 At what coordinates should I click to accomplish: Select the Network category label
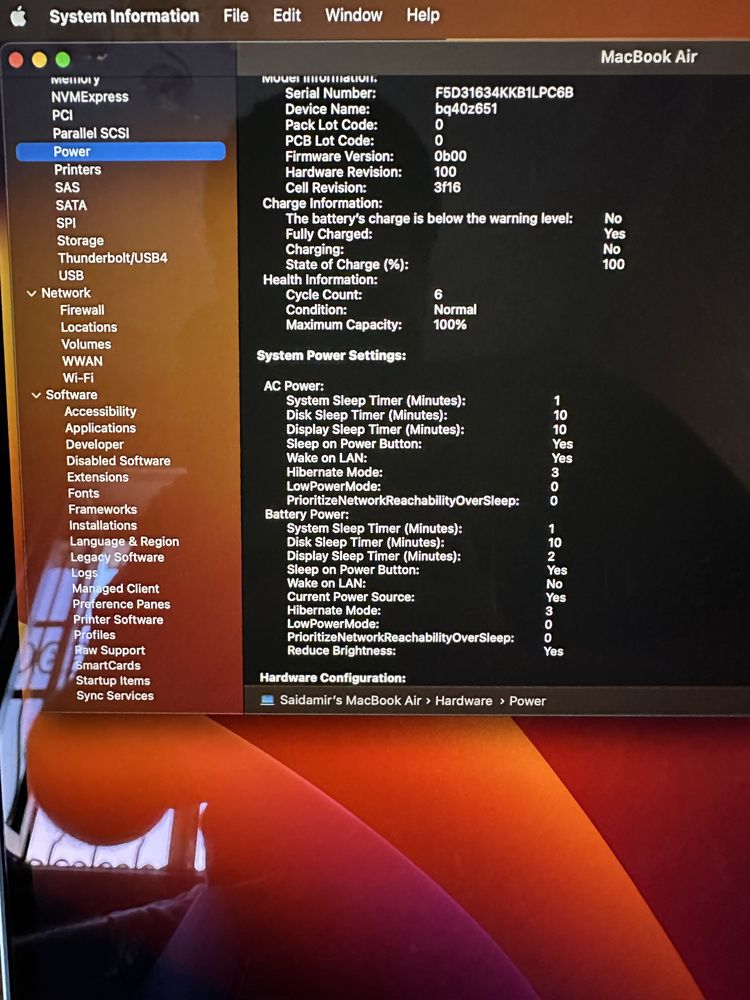[x=66, y=293]
